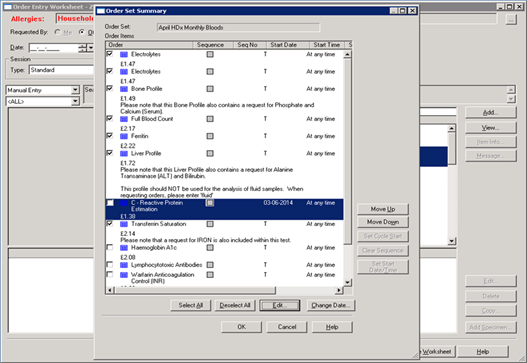Viewport: 527px width, 363px height.
Task: Click the Start Time column header
Action: 327,45
